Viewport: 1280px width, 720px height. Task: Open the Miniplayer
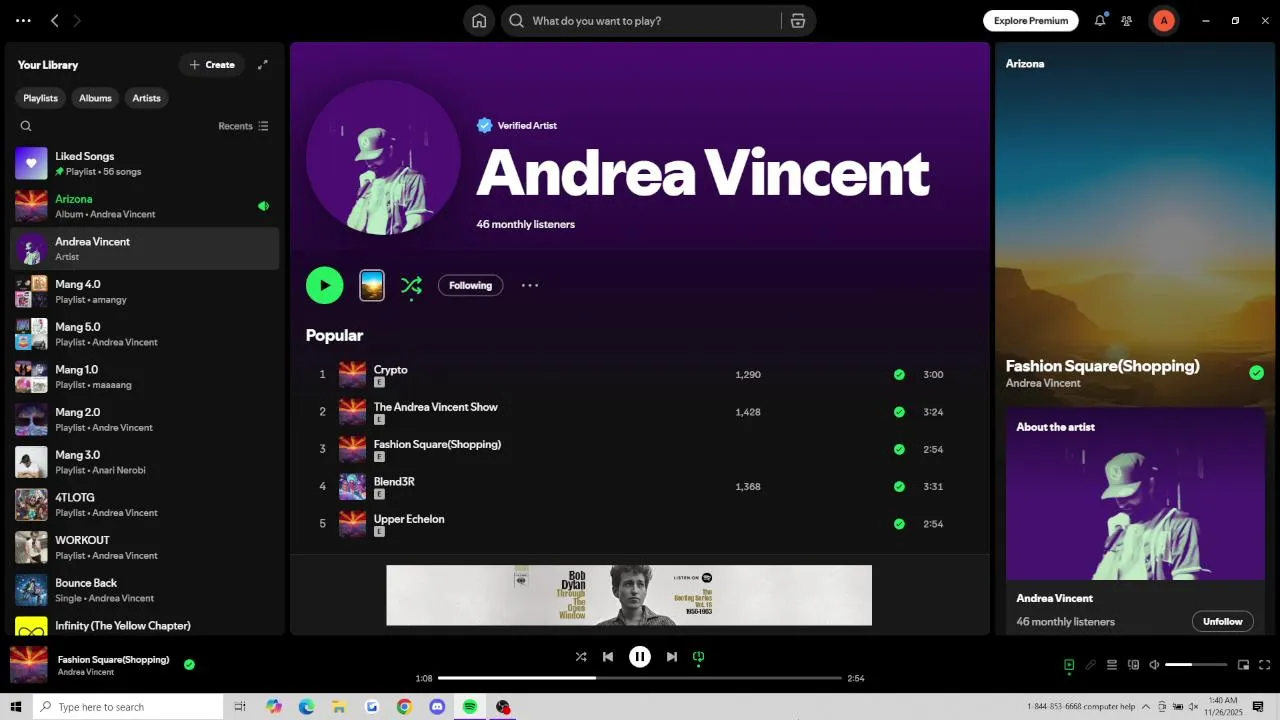[x=1244, y=665]
